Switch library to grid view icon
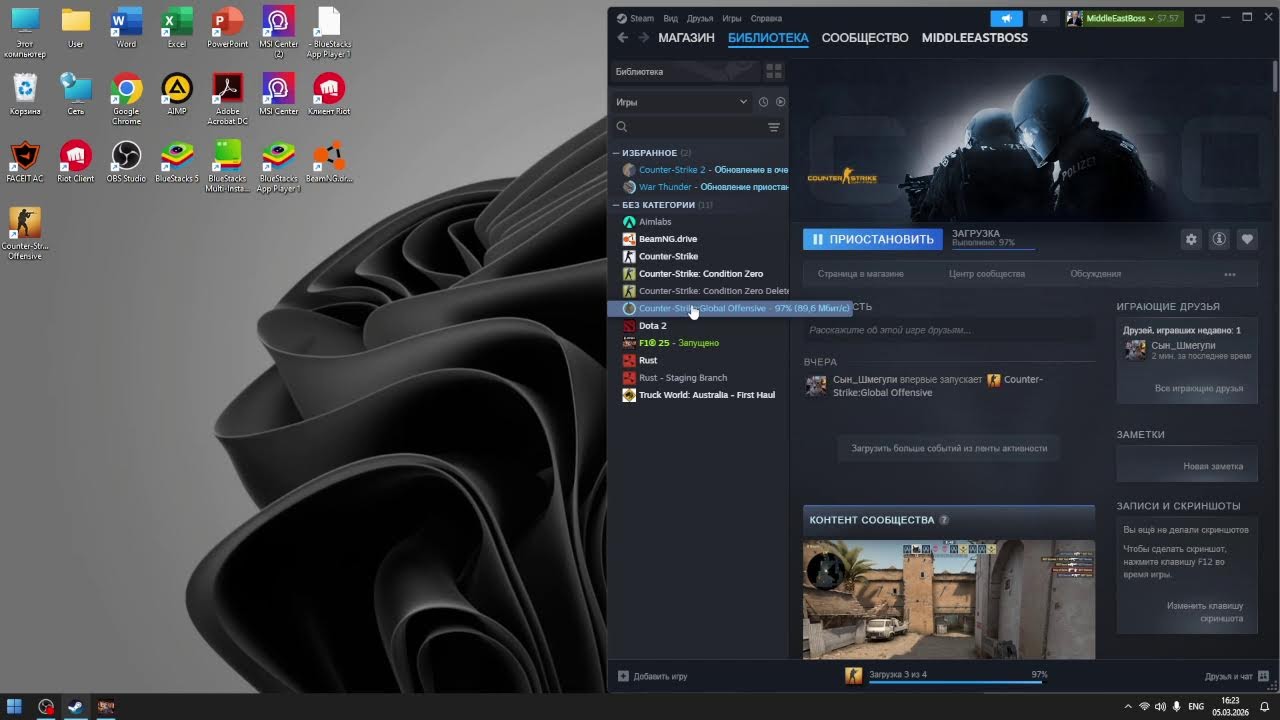1280x720 pixels. coord(774,71)
